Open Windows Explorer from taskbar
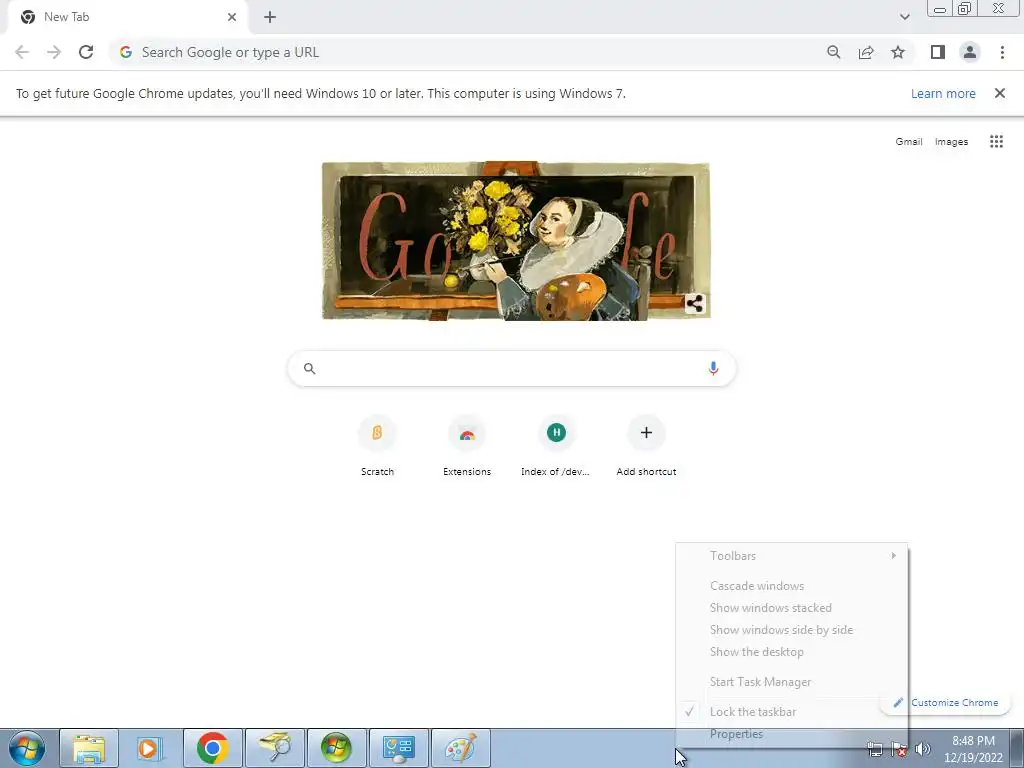This screenshot has width=1024, height=768. click(x=89, y=748)
